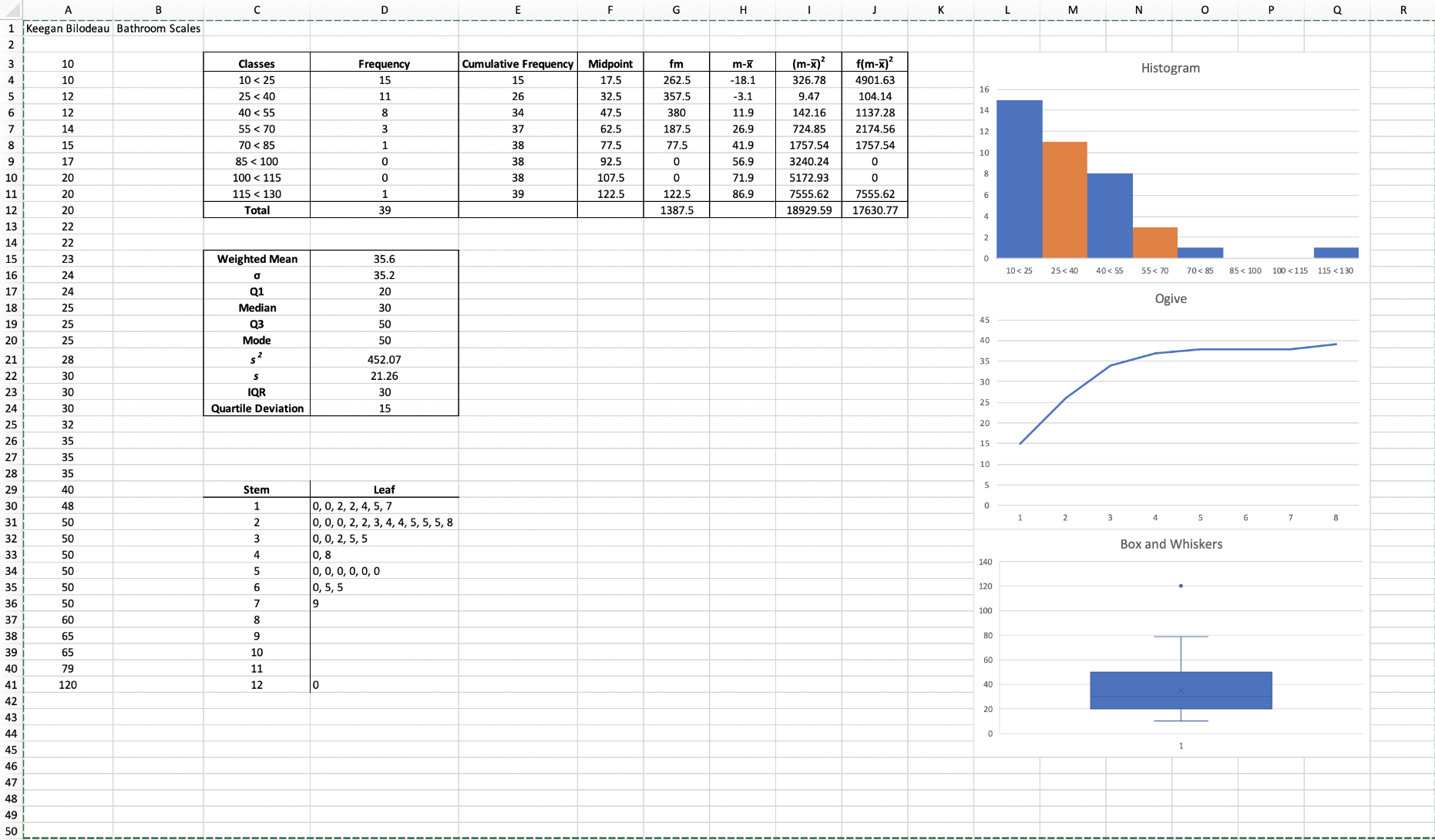Click the Cumulative Frequency header cell
The width and height of the screenshot is (1435, 840).
coord(518,64)
